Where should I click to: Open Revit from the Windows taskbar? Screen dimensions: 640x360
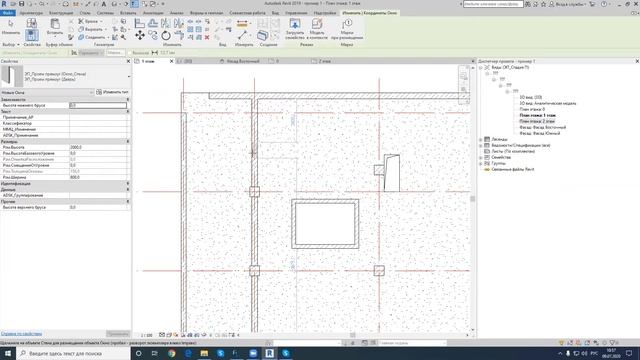269,353
